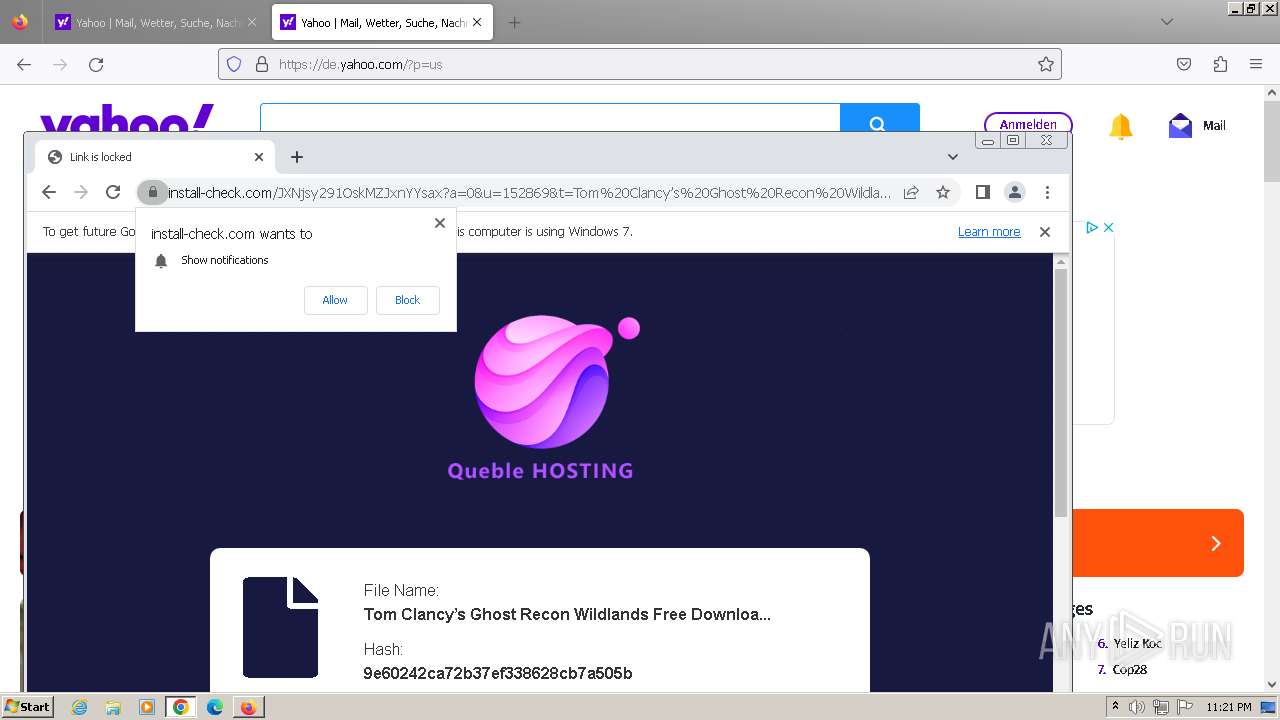Open Chrome profile avatar menu
Viewport: 1280px width, 720px height.
click(1015, 192)
